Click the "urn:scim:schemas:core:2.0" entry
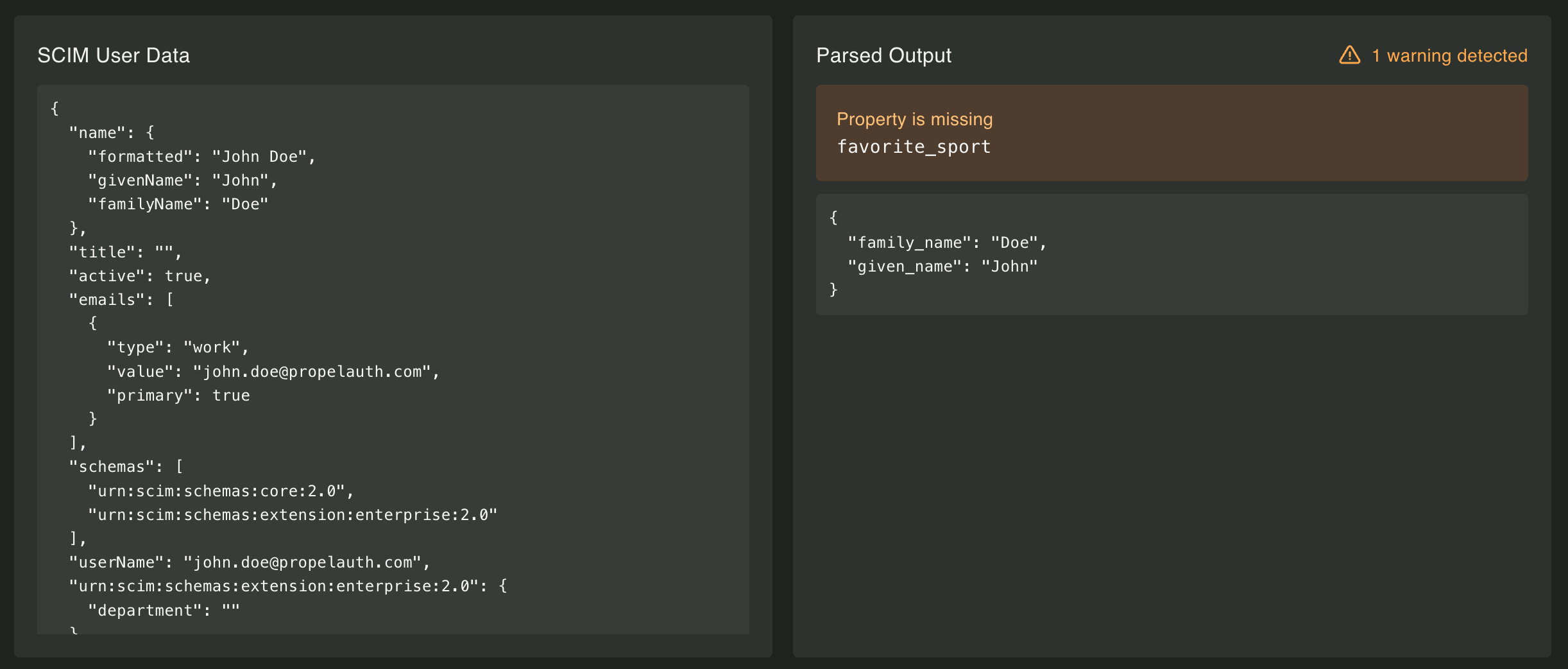The height and width of the screenshot is (669, 1568). point(221,491)
